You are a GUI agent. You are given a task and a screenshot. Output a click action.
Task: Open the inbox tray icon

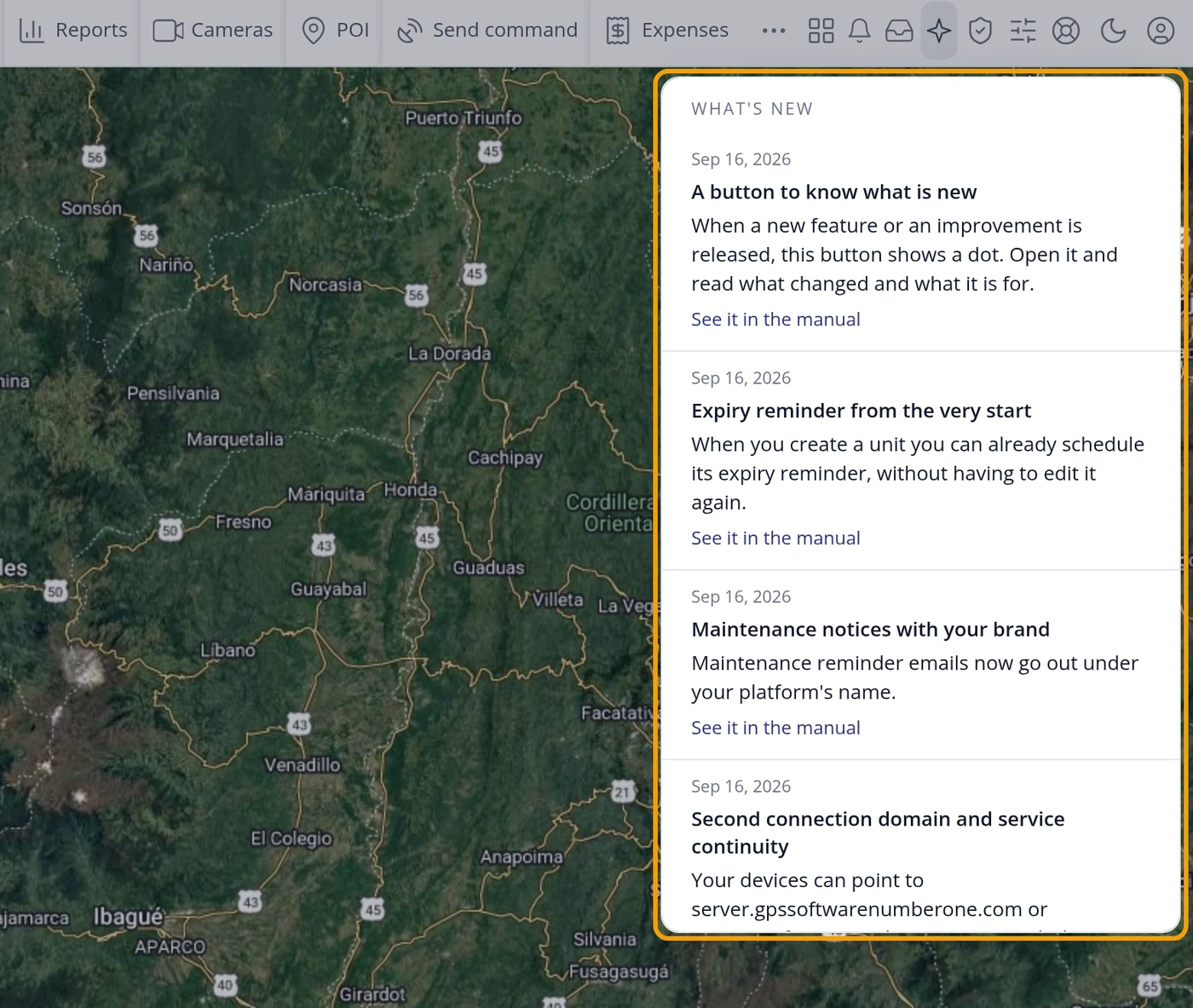coord(899,31)
